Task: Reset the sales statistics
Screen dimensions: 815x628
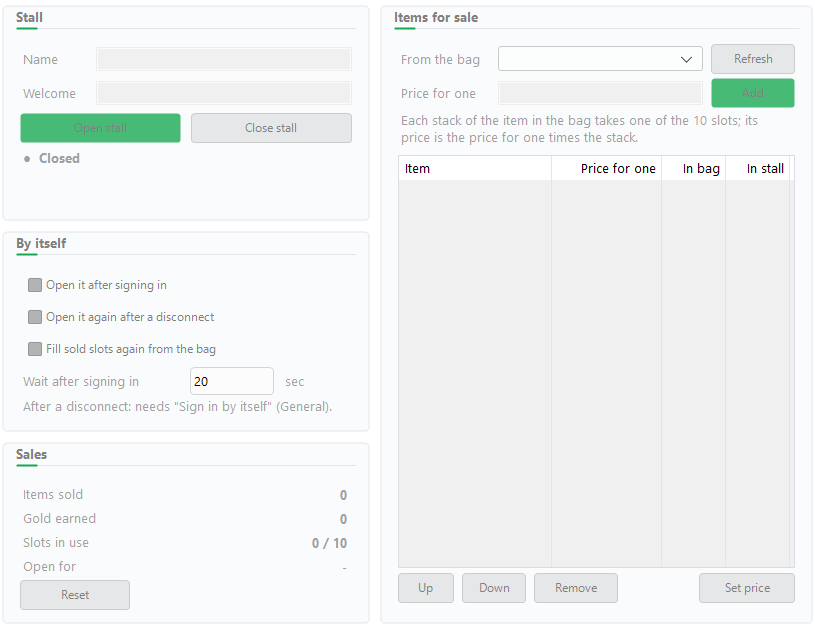Action: pyautogui.click(x=75, y=595)
